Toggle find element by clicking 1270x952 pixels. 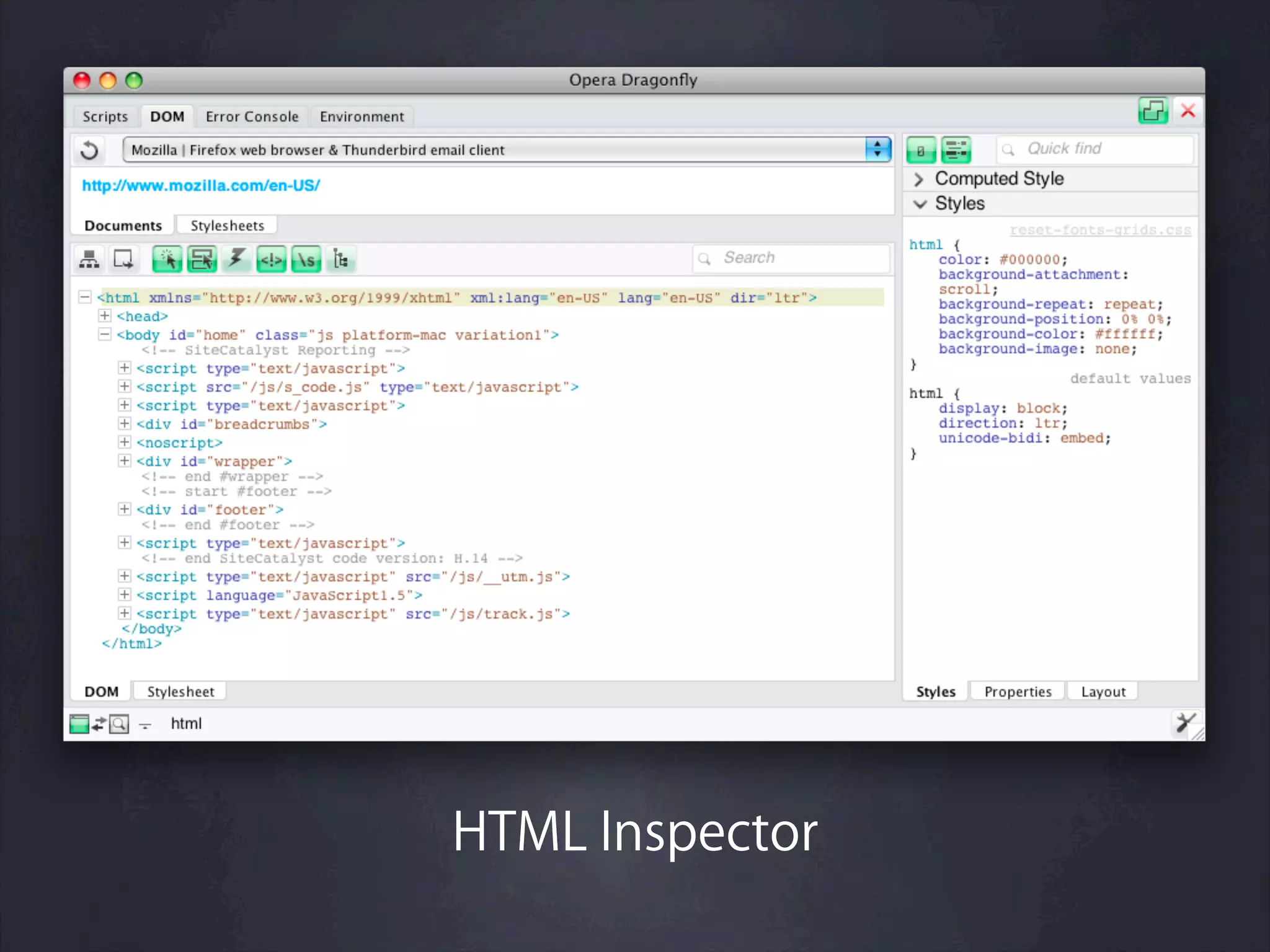click(167, 259)
